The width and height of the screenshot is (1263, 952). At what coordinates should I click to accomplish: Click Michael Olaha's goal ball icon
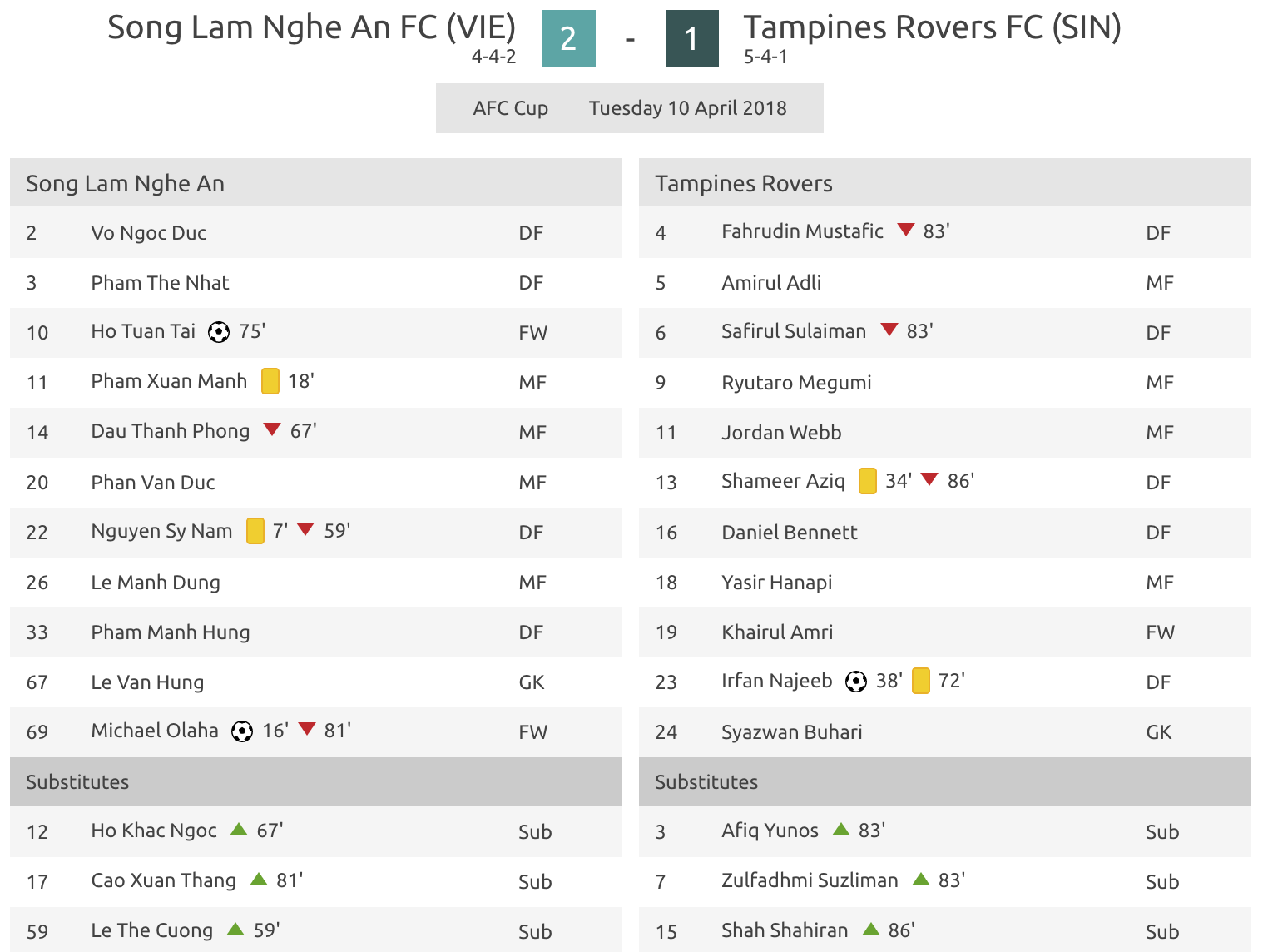[242, 731]
